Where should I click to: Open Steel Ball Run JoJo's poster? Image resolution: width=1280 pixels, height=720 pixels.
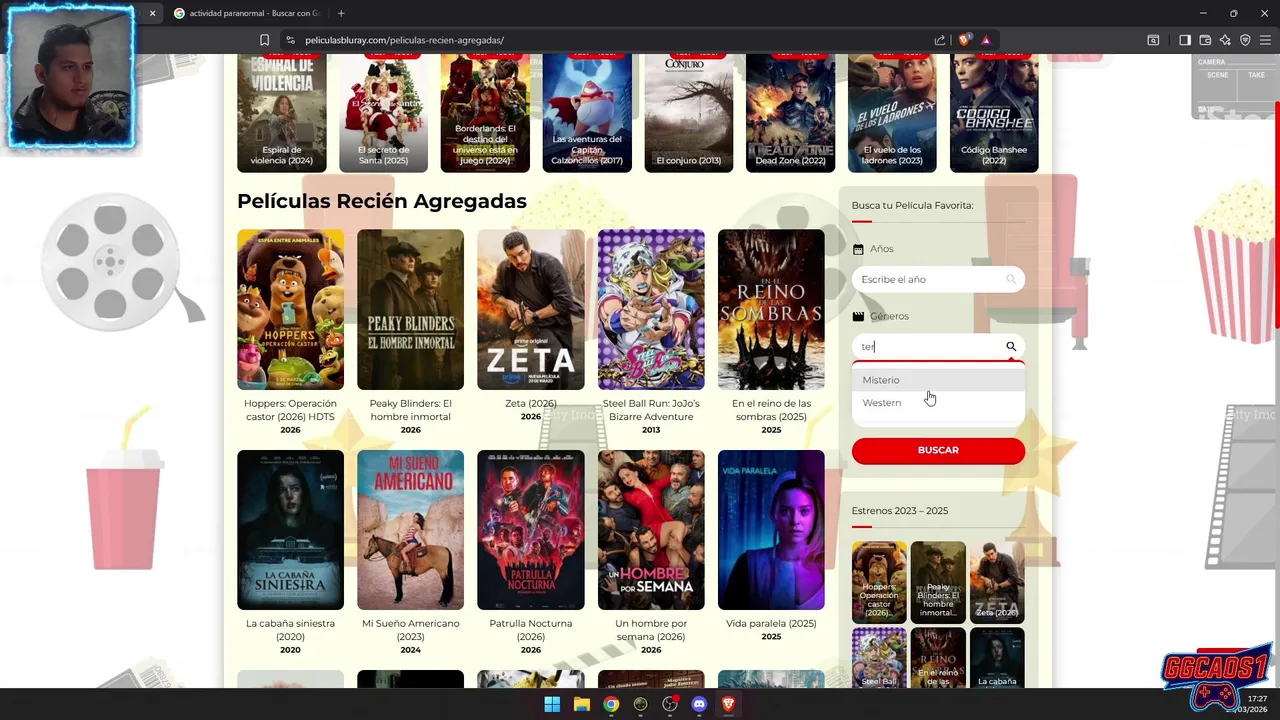(x=651, y=309)
